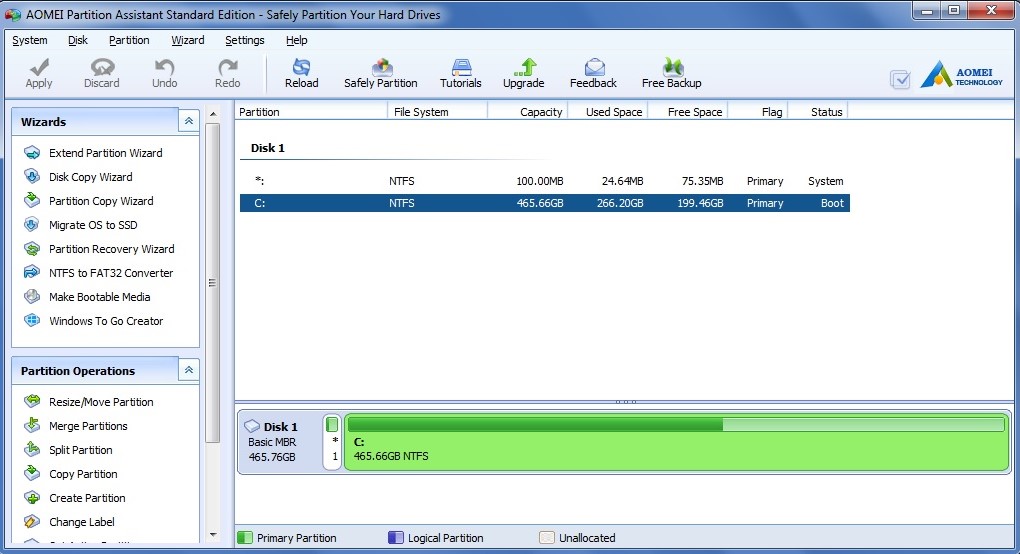
Task: Click the sidebar scroll up arrow
Action: tap(213, 114)
